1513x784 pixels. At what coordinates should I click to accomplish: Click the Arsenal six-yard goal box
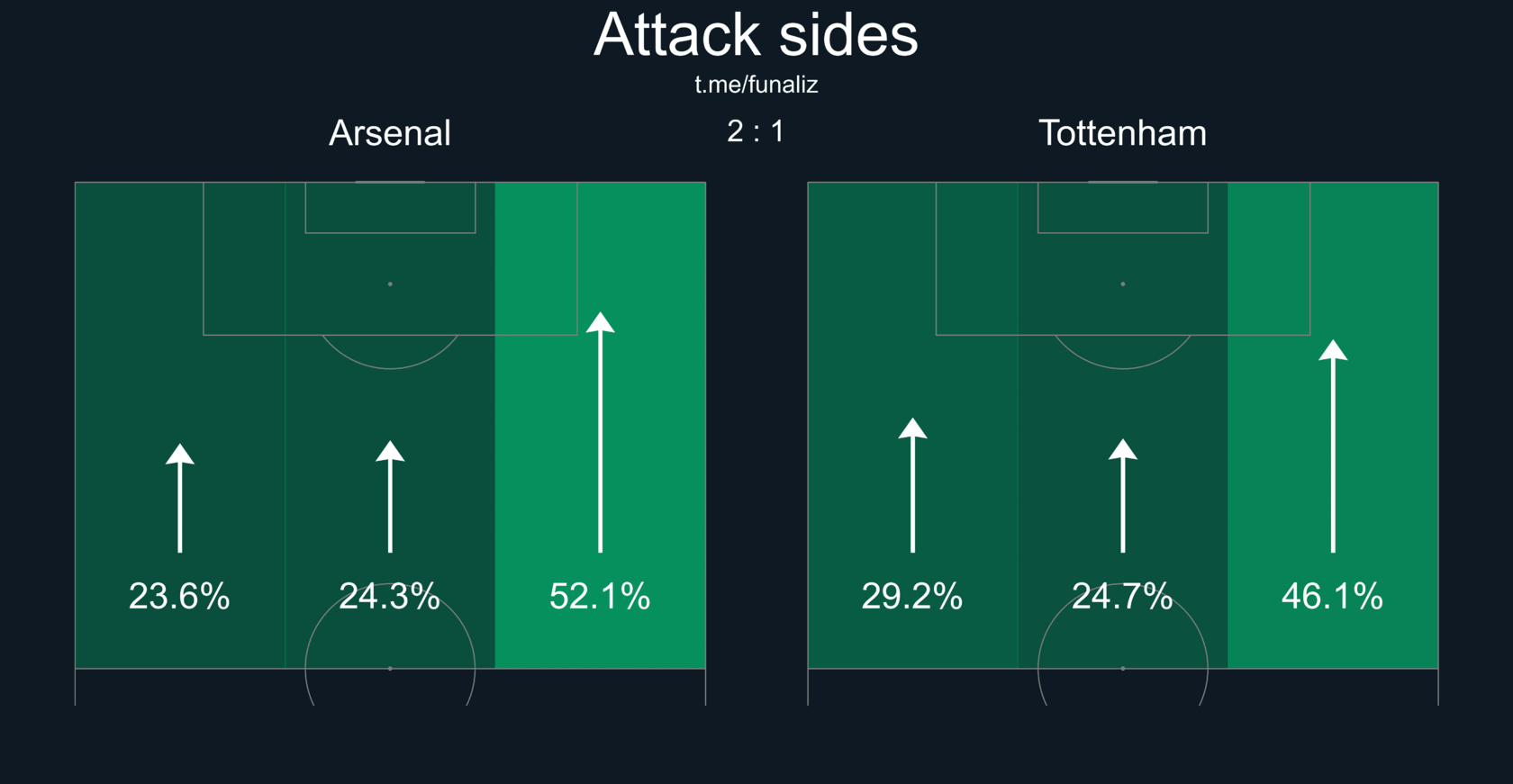coord(390,208)
